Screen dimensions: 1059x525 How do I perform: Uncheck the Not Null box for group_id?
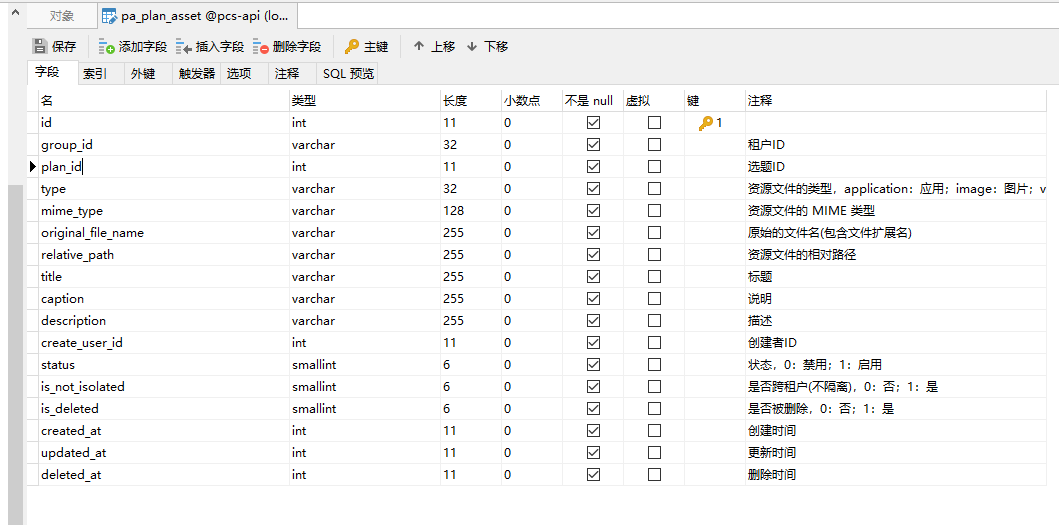click(x=593, y=145)
